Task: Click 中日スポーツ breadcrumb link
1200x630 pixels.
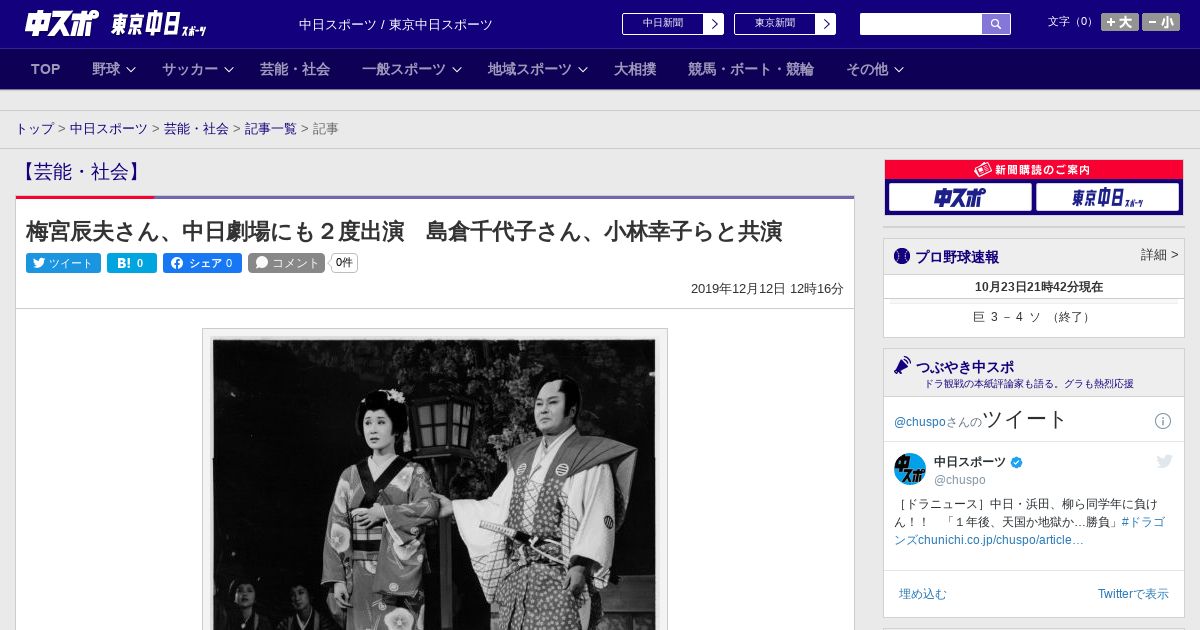Action: tap(109, 129)
